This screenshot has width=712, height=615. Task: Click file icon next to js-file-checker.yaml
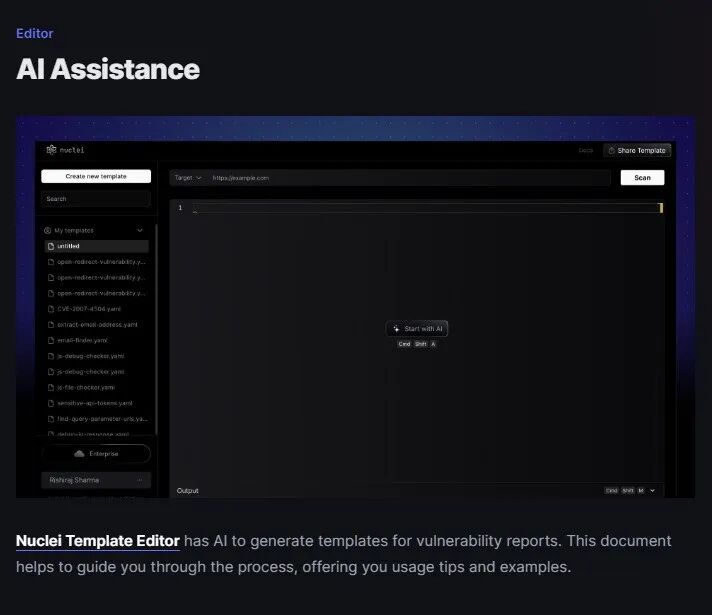[x=51, y=387]
